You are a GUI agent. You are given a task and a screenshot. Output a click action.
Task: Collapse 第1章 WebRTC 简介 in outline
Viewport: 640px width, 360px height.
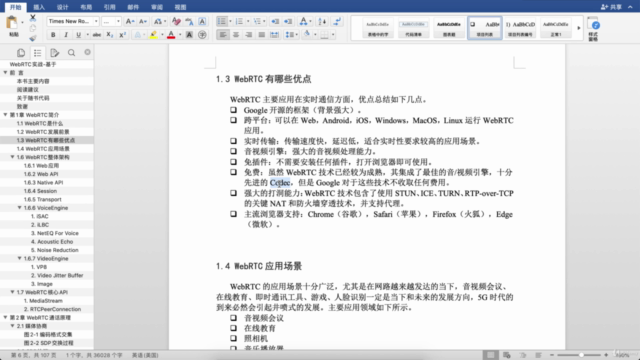[x=5, y=115]
